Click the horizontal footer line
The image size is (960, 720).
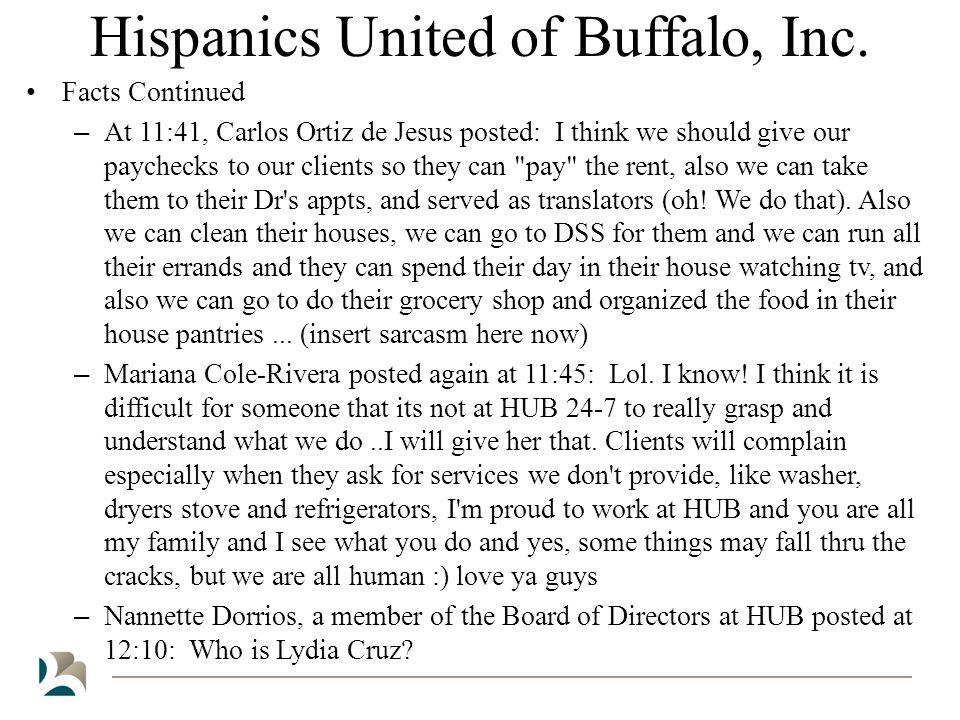tap(512, 677)
